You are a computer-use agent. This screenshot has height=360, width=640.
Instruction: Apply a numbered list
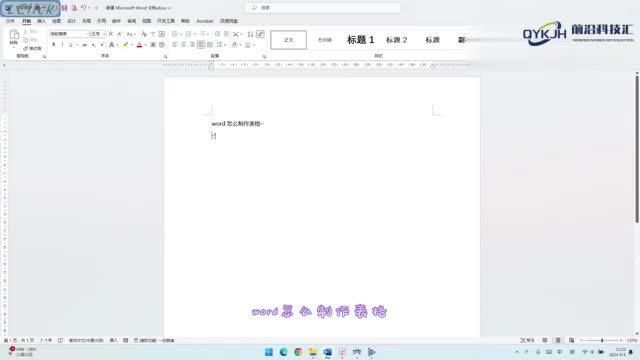point(188,34)
